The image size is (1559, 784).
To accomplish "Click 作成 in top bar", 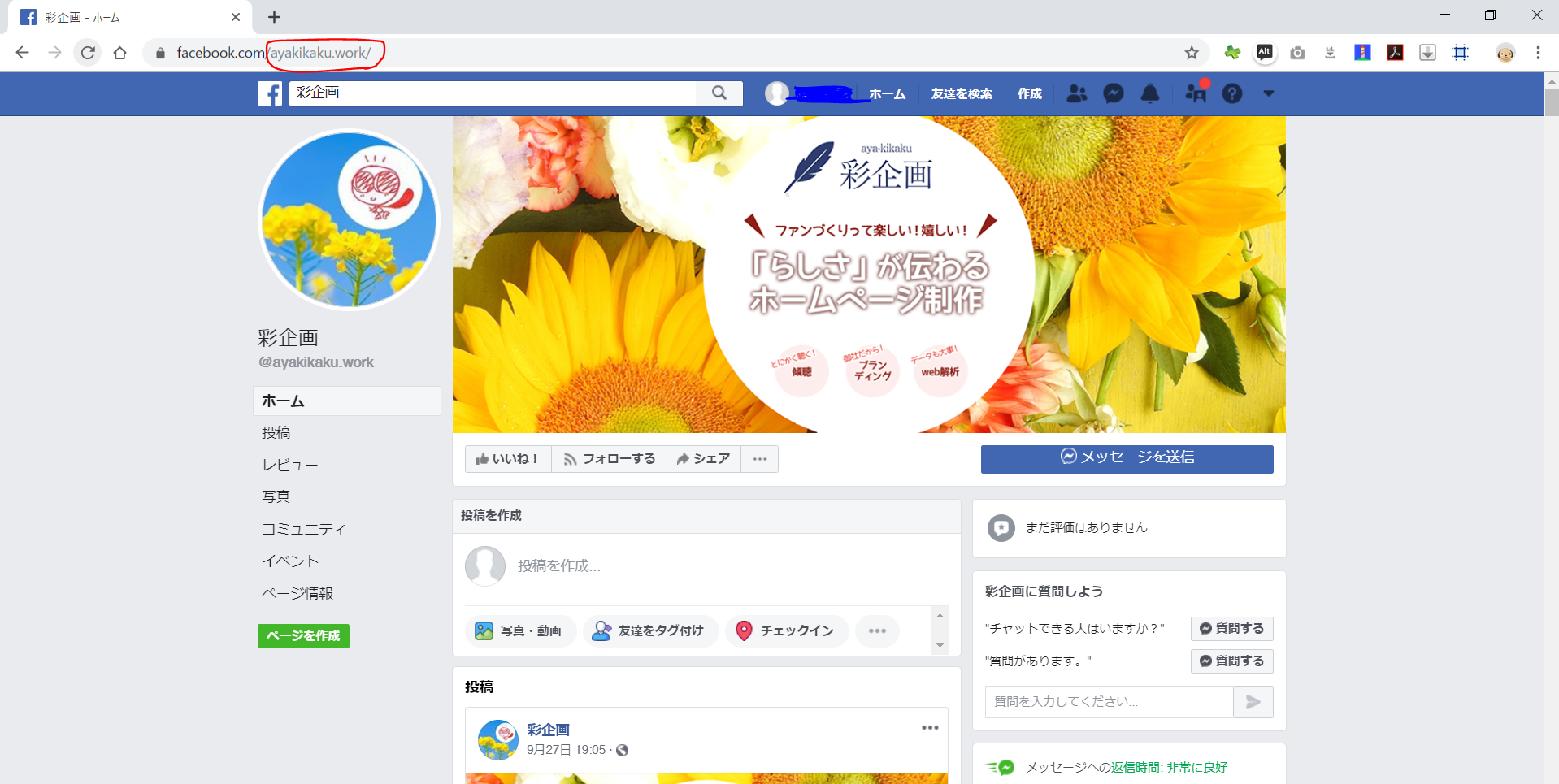I will (1030, 93).
